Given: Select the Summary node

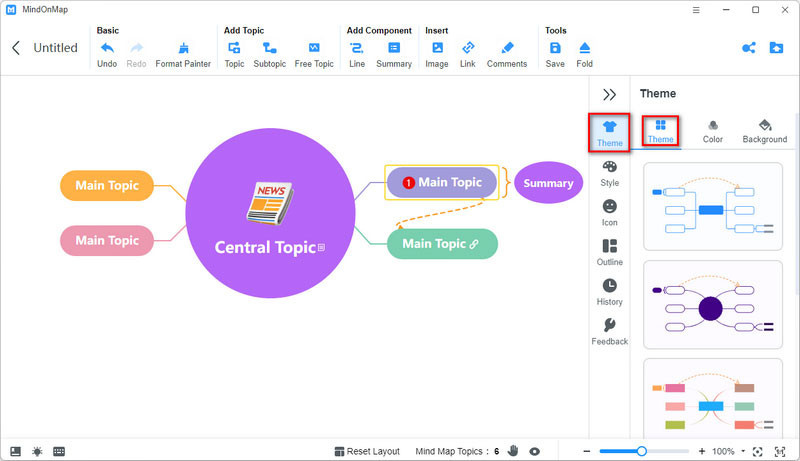Looking at the screenshot, I should [x=548, y=183].
